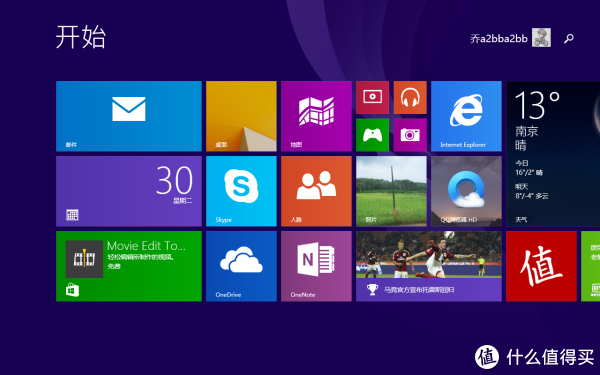Launch Internet Explorer
This screenshot has width=600, height=375.
tap(466, 116)
